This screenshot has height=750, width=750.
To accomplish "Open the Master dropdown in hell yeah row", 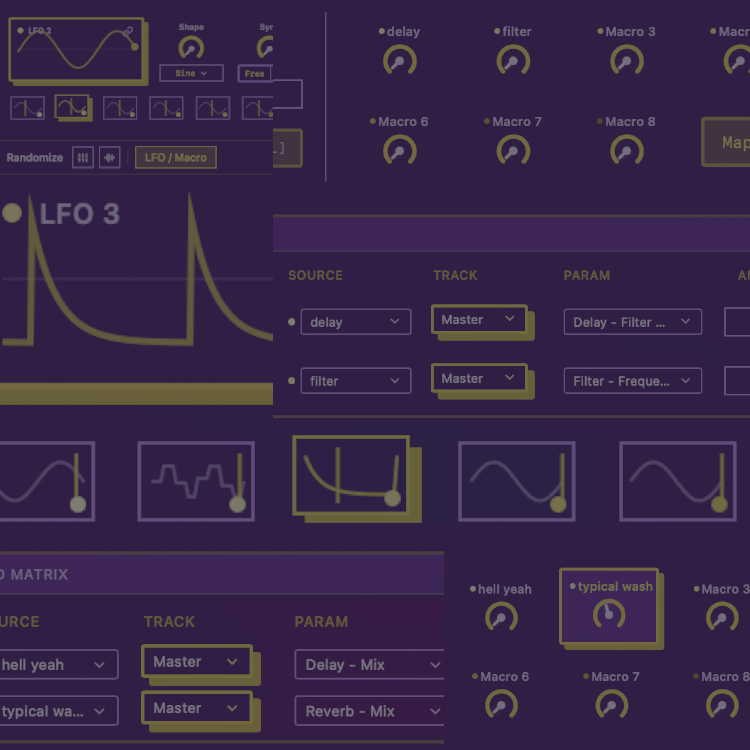I will point(197,662).
